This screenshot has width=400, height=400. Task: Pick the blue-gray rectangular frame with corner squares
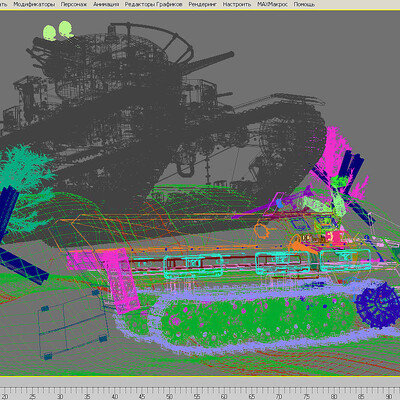click(73, 324)
